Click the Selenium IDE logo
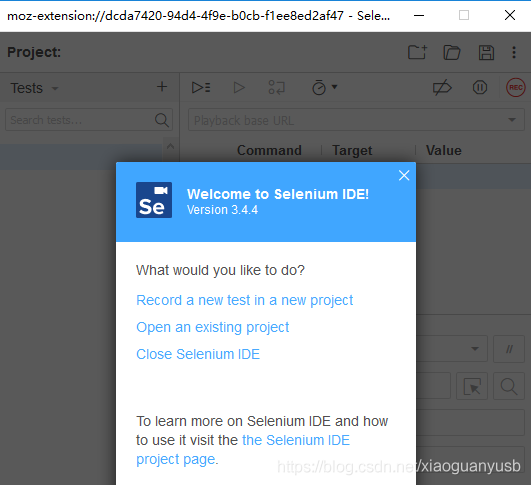 [x=154, y=200]
